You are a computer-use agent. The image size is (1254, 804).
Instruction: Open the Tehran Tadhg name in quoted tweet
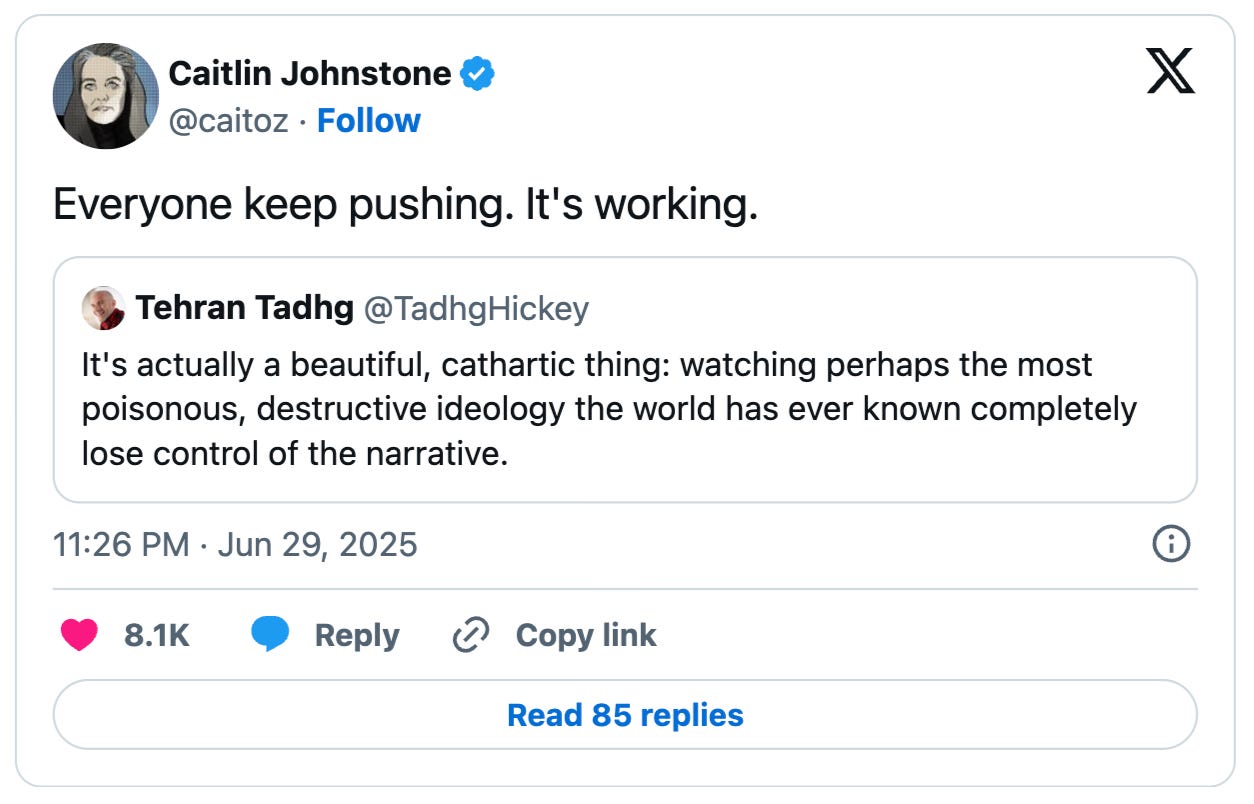pyautogui.click(x=244, y=309)
